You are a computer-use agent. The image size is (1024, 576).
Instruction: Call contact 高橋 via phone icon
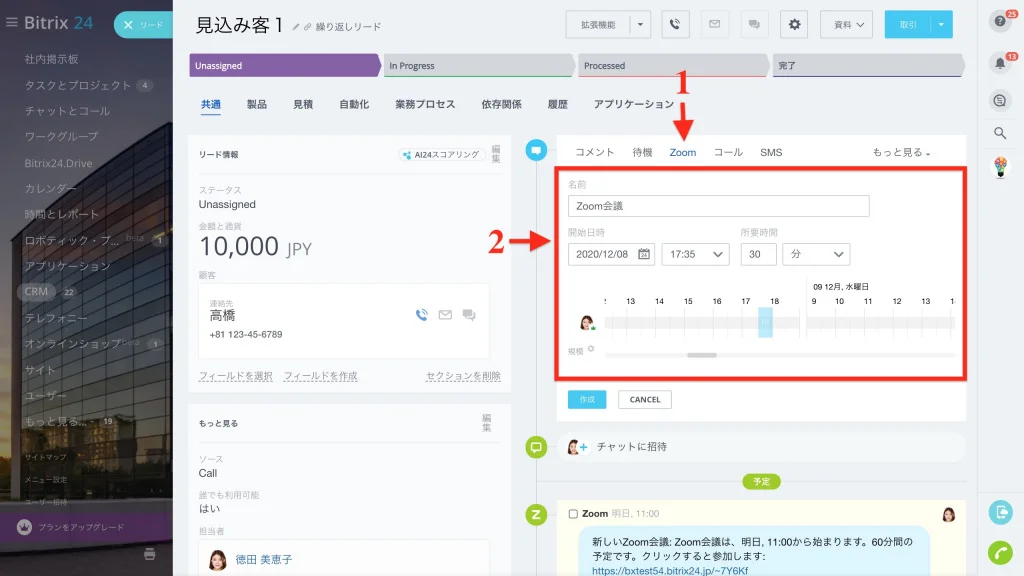coord(422,315)
